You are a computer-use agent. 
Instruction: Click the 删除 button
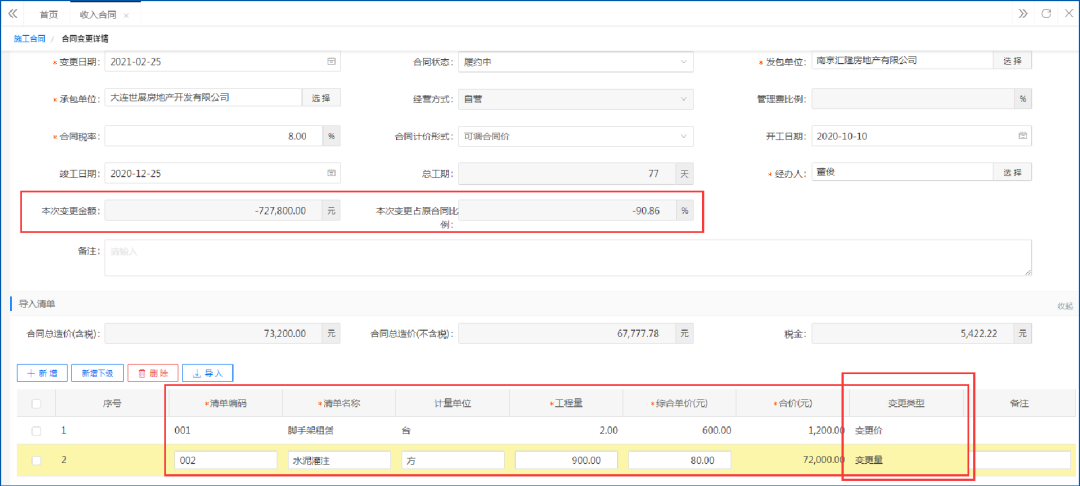point(153,373)
